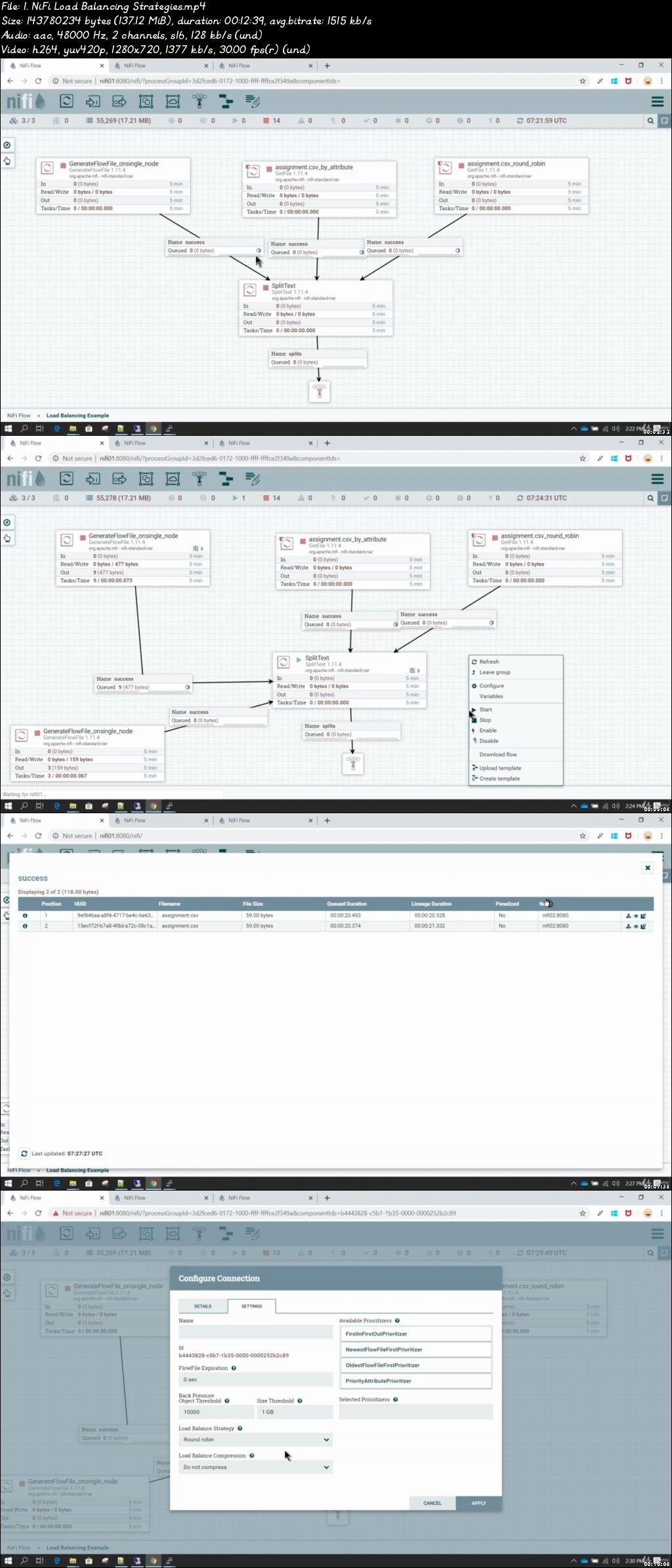Download content icon for row 15ecf72f
The image size is (672, 1568).
[x=628, y=926]
